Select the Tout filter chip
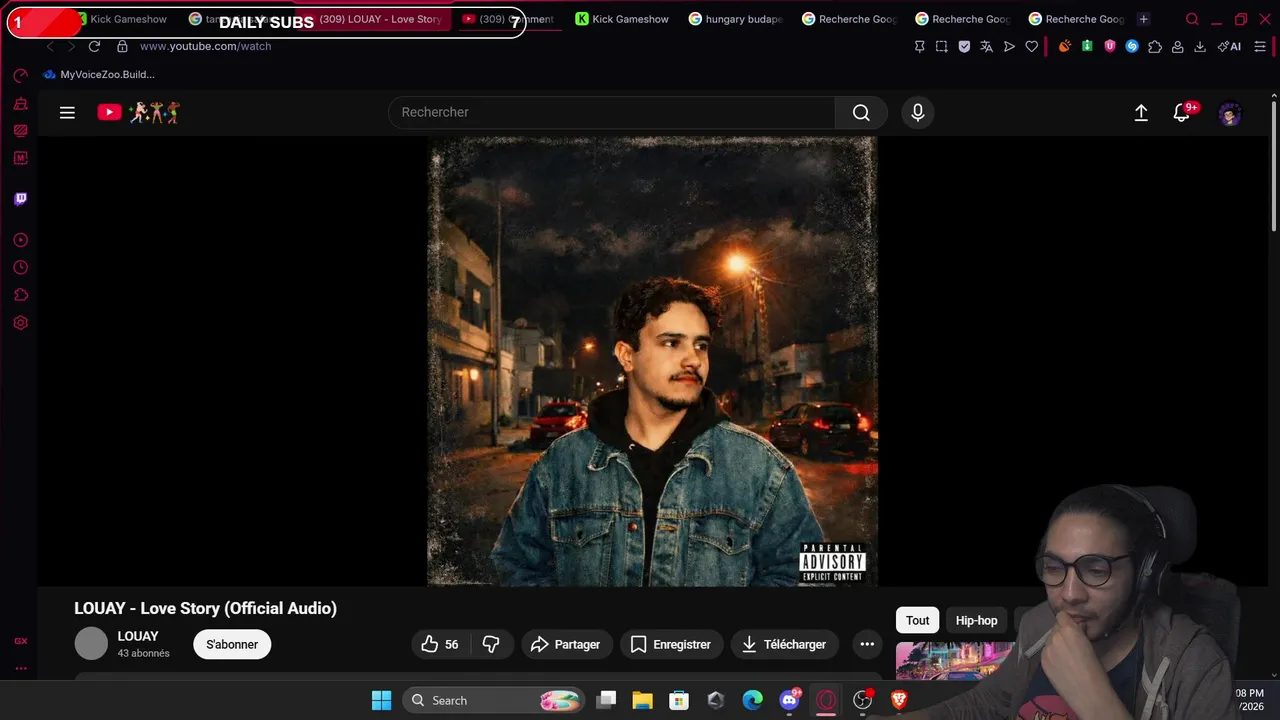This screenshot has height=720, width=1280. (918, 621)
